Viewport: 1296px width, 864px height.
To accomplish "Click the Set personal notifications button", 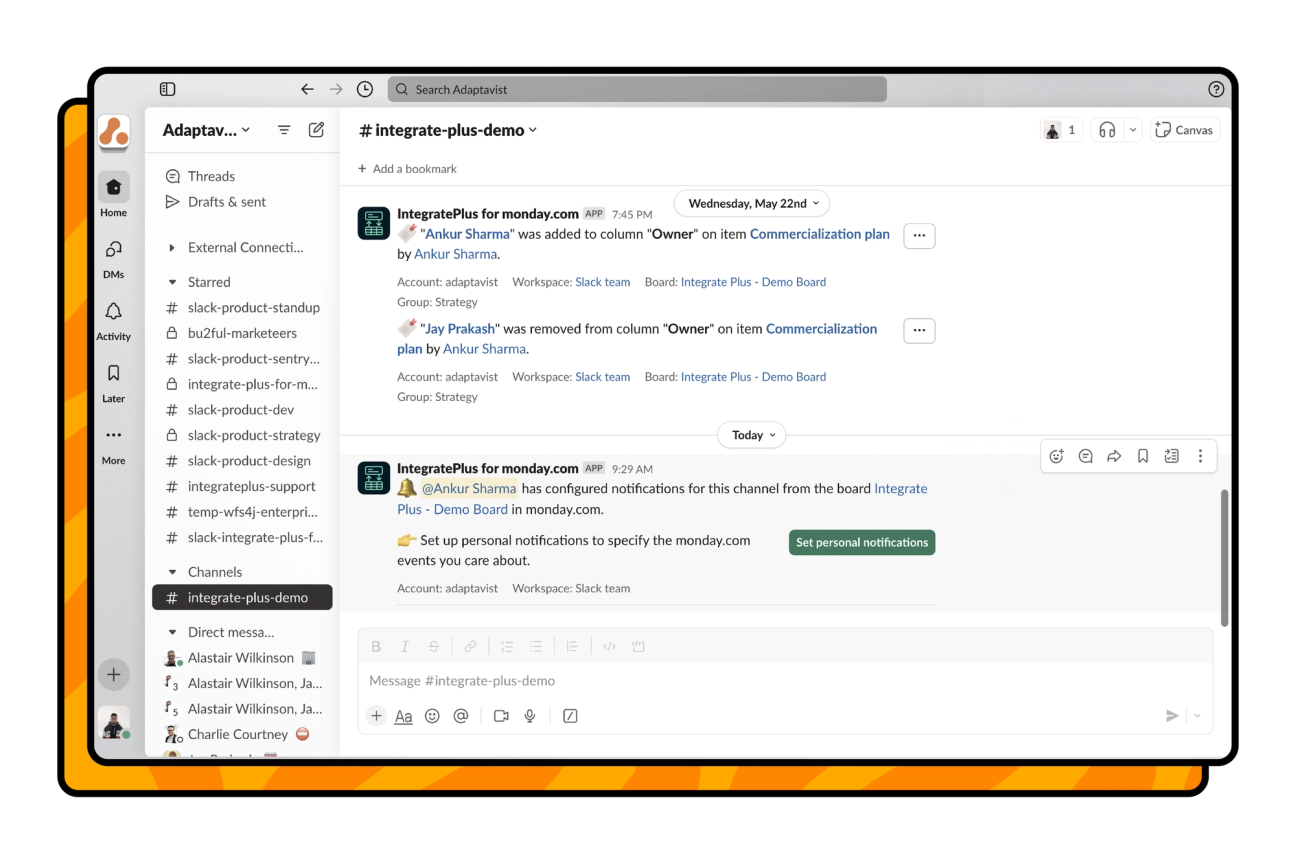I will click(x=862, y=543).
